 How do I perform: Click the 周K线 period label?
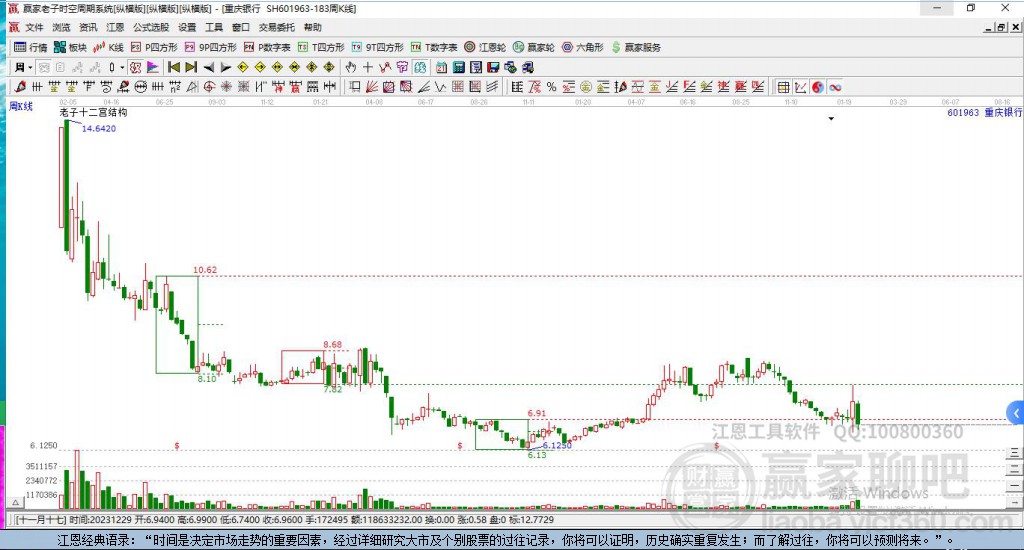pyautogui.click(x=21, y=106)
